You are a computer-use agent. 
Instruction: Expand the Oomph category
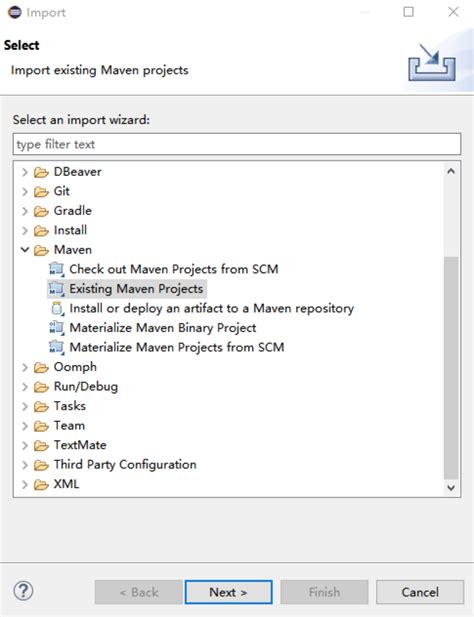coord(25,367)
